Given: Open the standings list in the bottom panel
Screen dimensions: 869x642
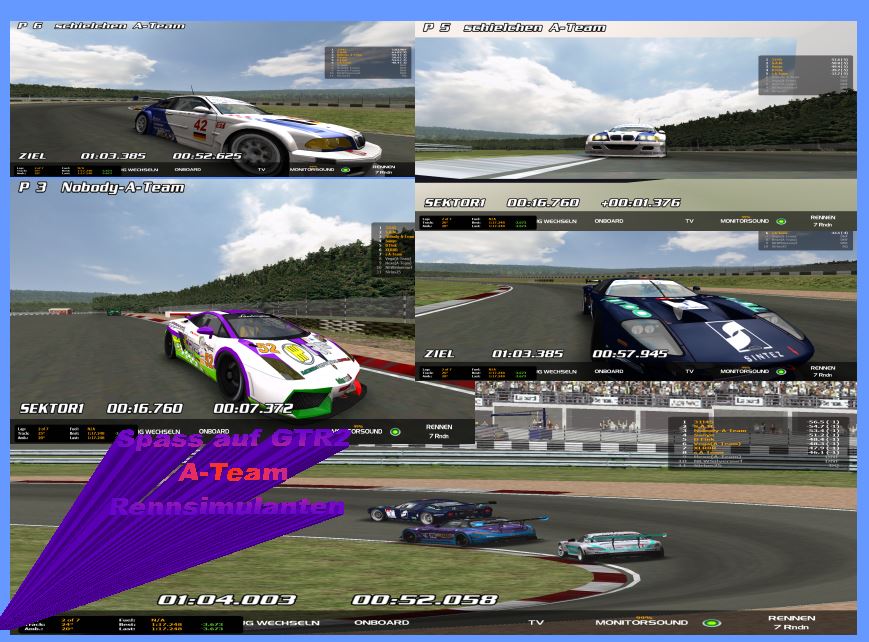Looking at the screenshot, I should click(759, 442).
